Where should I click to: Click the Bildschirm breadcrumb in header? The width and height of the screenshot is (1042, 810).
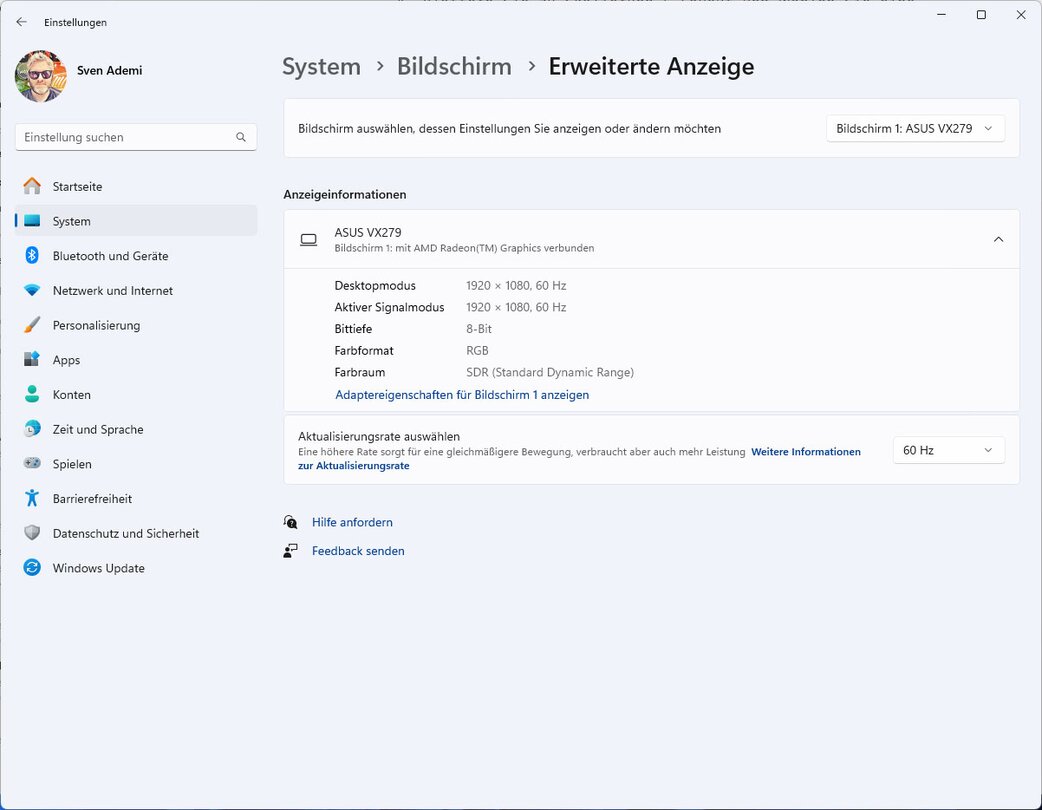pos(454,67)
